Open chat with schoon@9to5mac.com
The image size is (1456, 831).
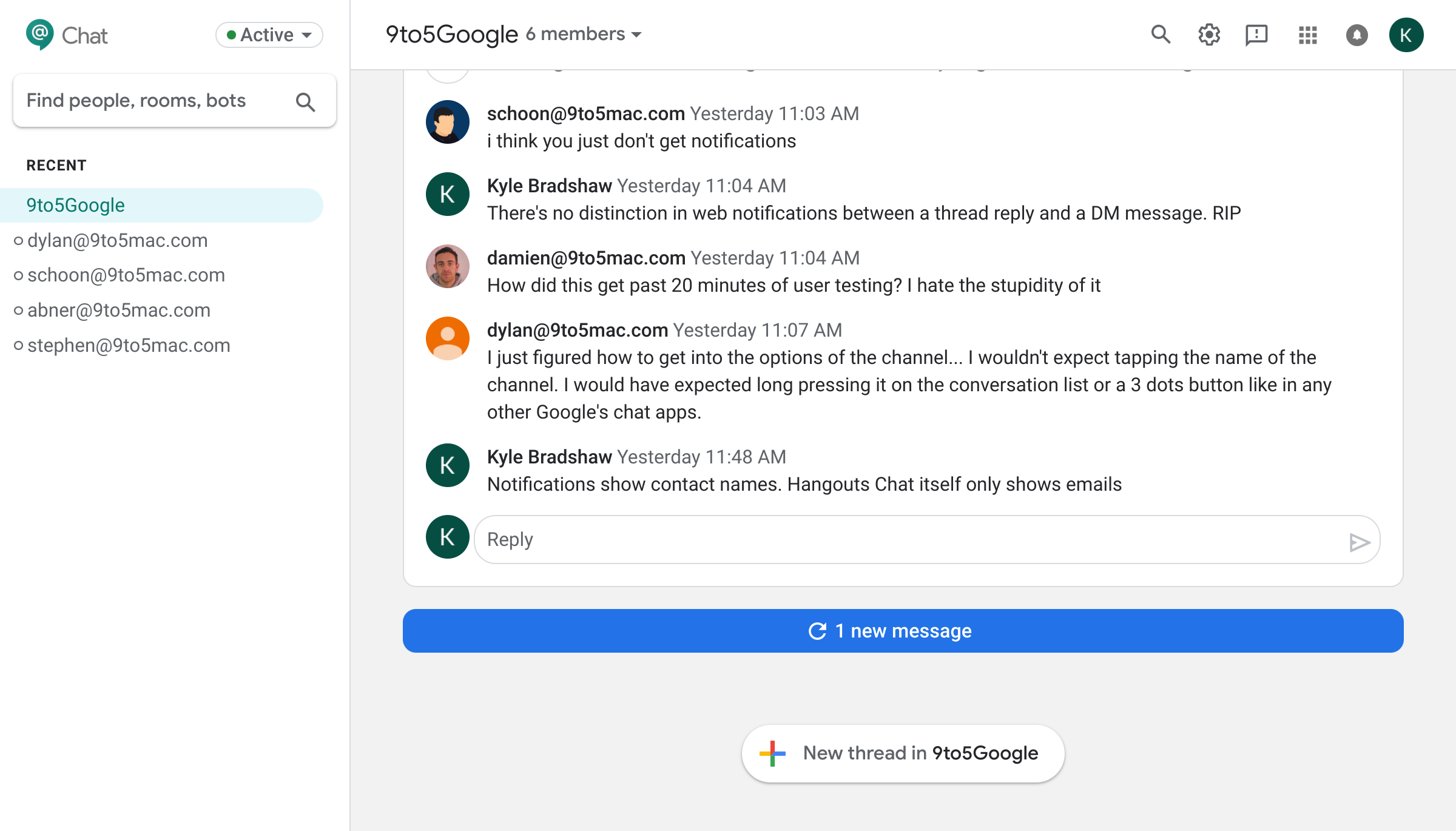(126, 275)
